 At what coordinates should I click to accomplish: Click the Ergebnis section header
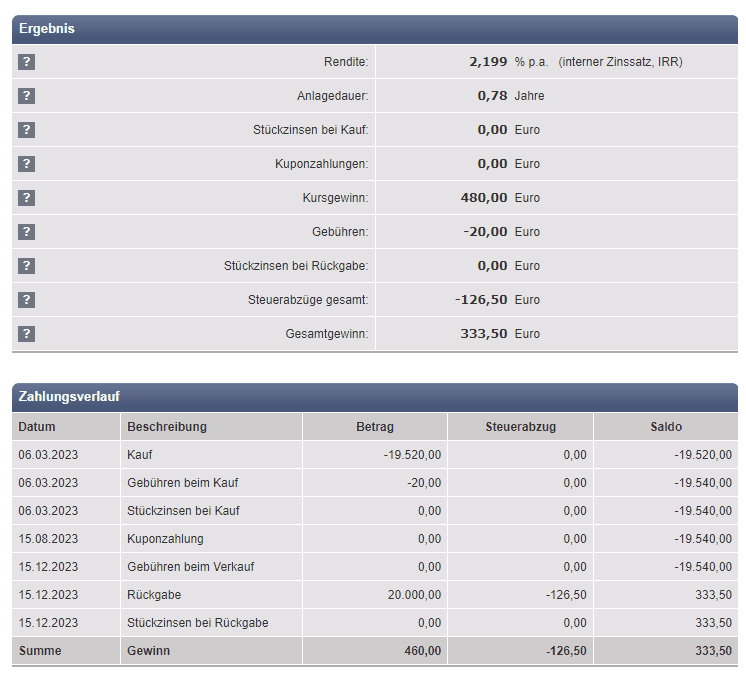point(47,29)
